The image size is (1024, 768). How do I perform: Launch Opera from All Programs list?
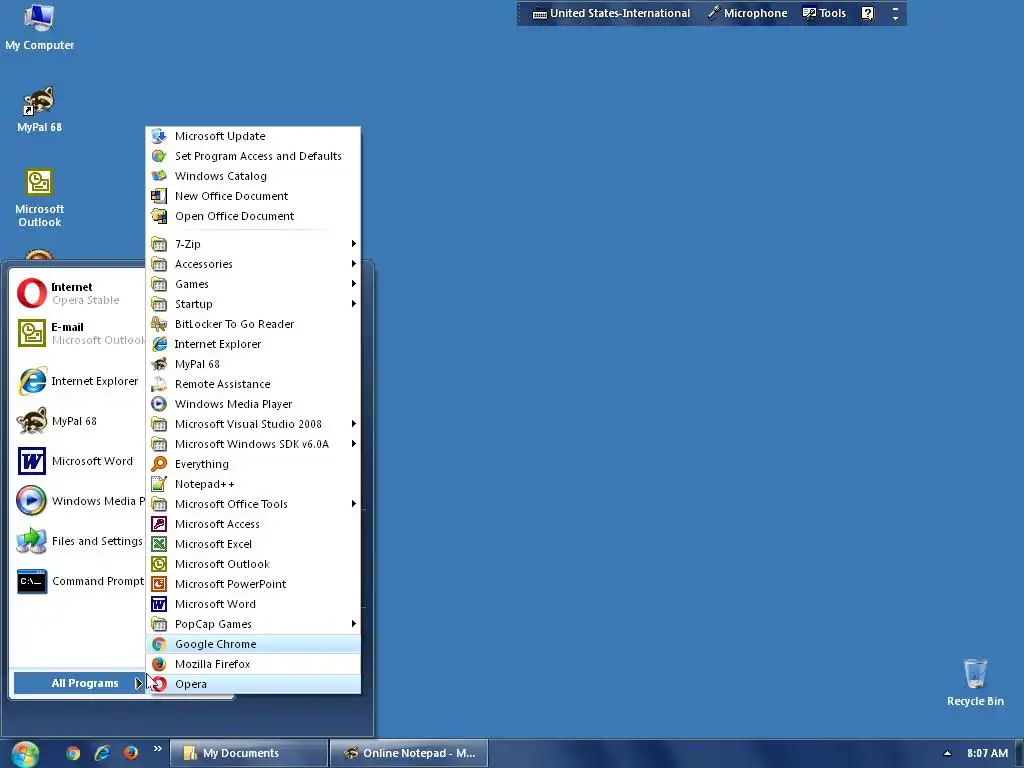coord(253,684)
